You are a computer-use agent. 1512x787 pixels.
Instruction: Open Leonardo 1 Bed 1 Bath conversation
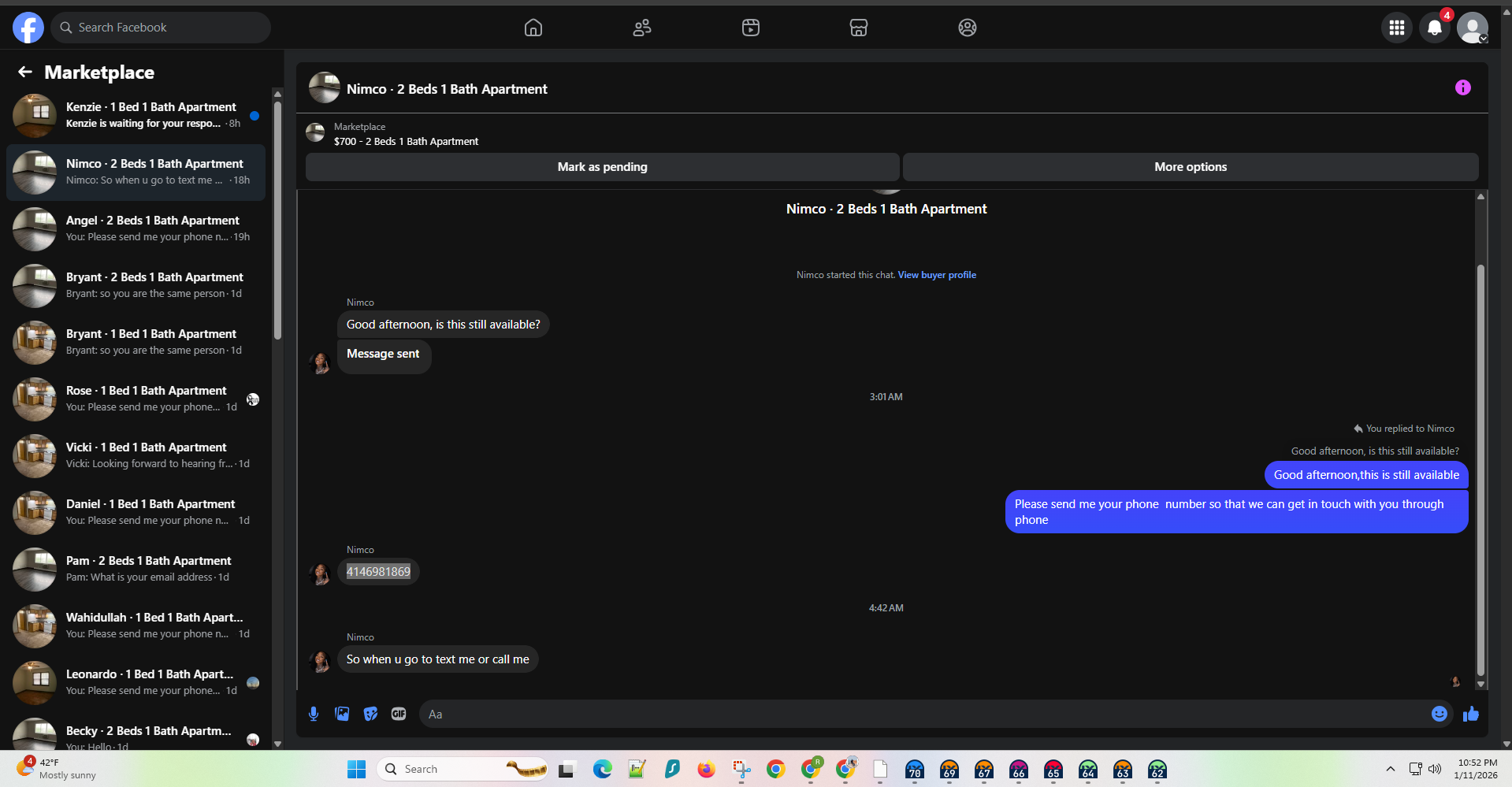[136, 683]
